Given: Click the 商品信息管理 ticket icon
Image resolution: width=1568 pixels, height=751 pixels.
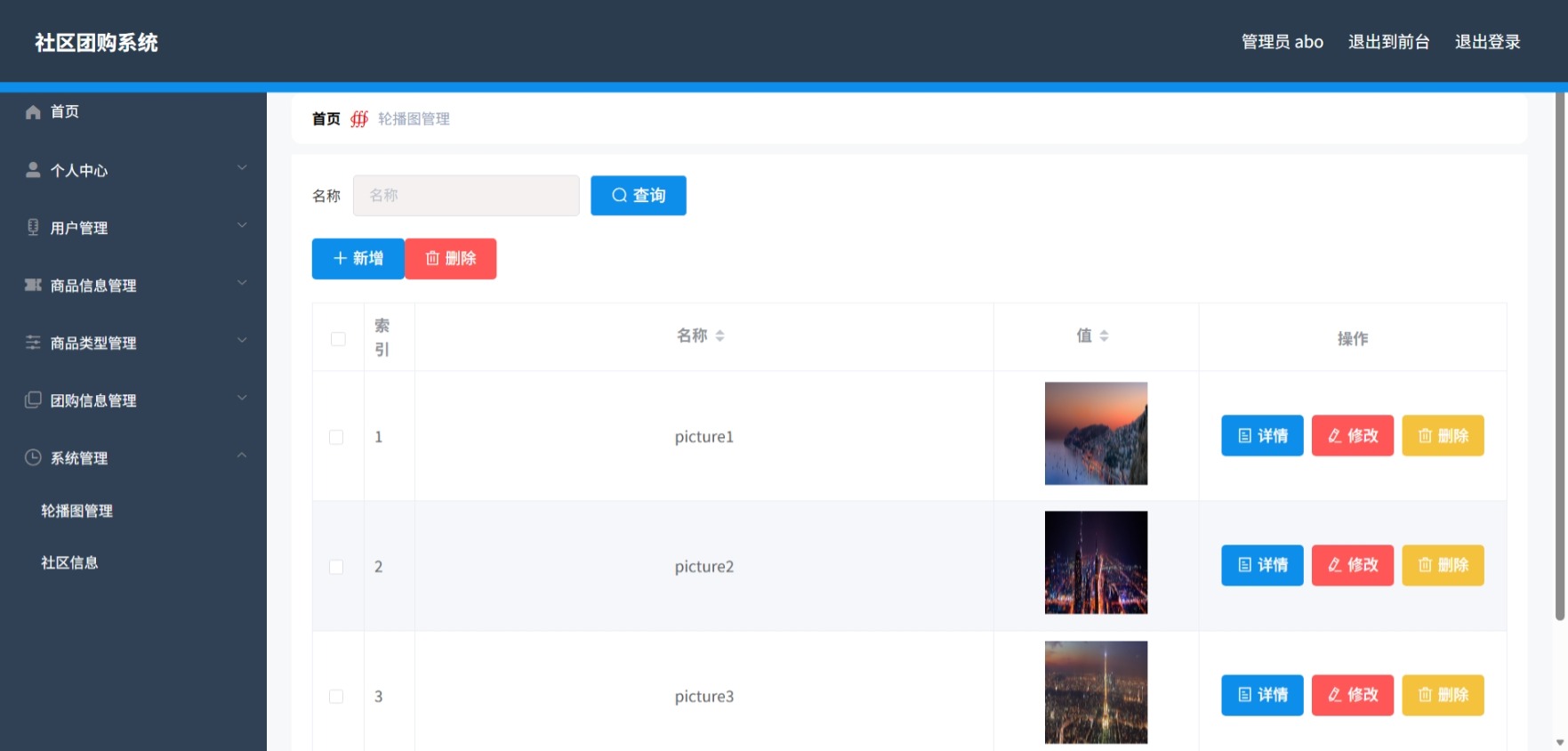Looking at the screenshot, I should [x=33, y=285].
